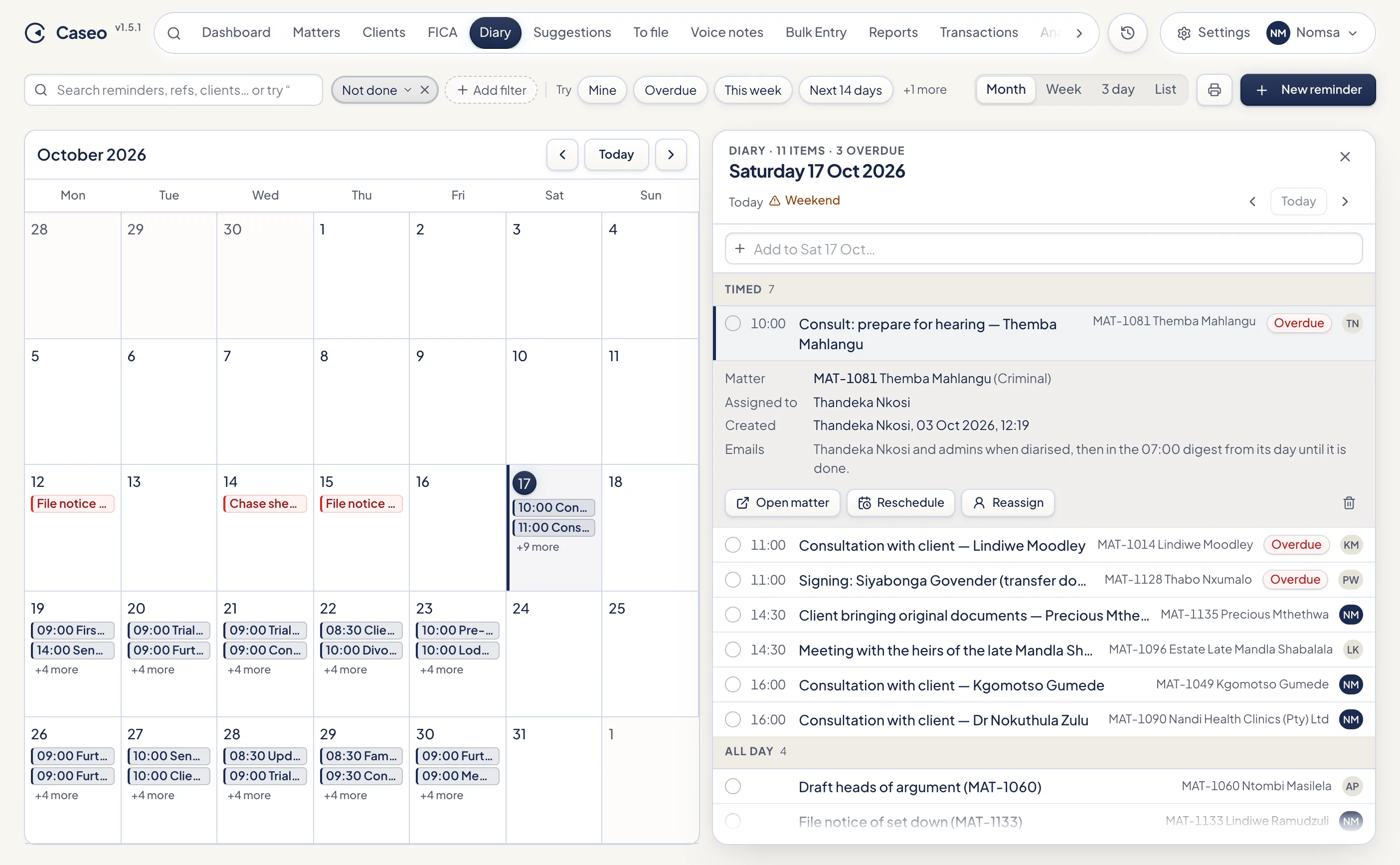Click KM avatar on Lindiwe Moodley item
The height and width of the screenshot is (865, 1400).
pos(1351,545)
